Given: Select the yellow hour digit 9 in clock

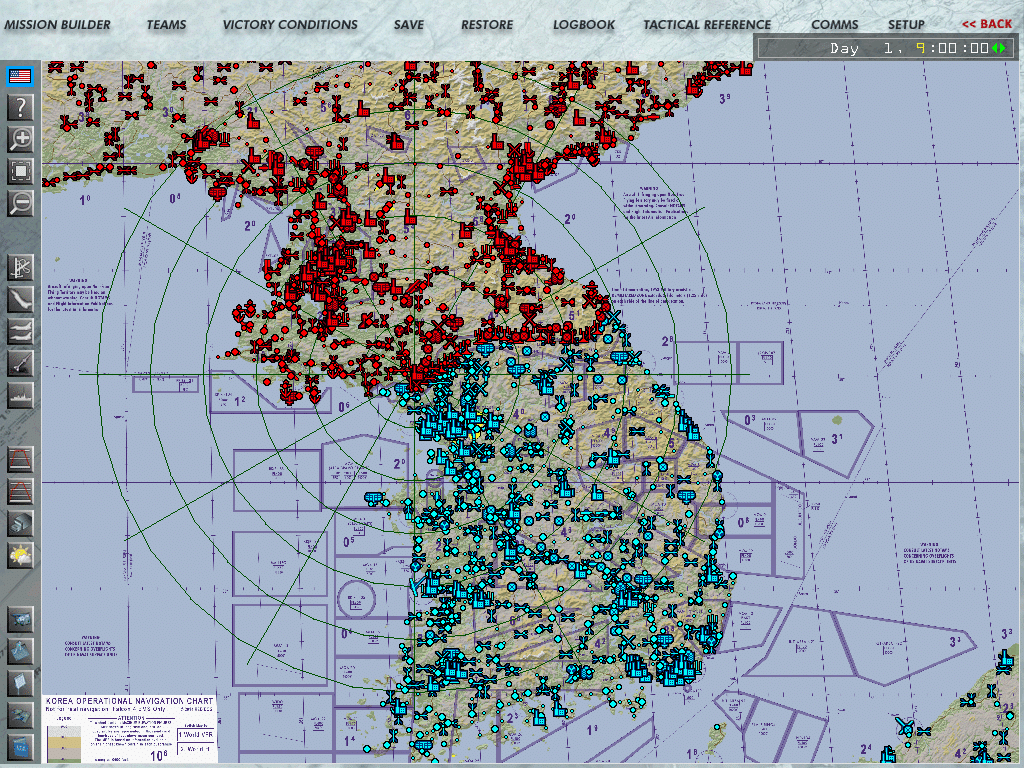Looking at the screenshot, I should [921, 48].
